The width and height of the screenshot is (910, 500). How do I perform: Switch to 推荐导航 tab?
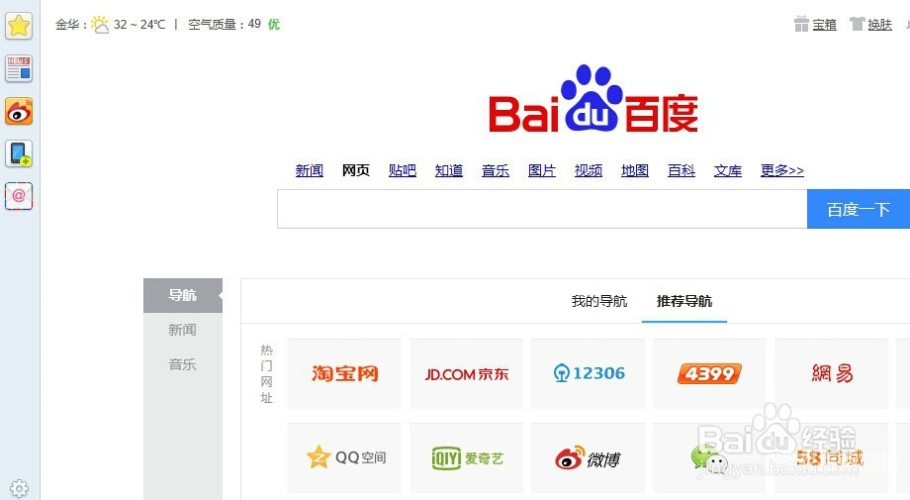click(684, 301)
